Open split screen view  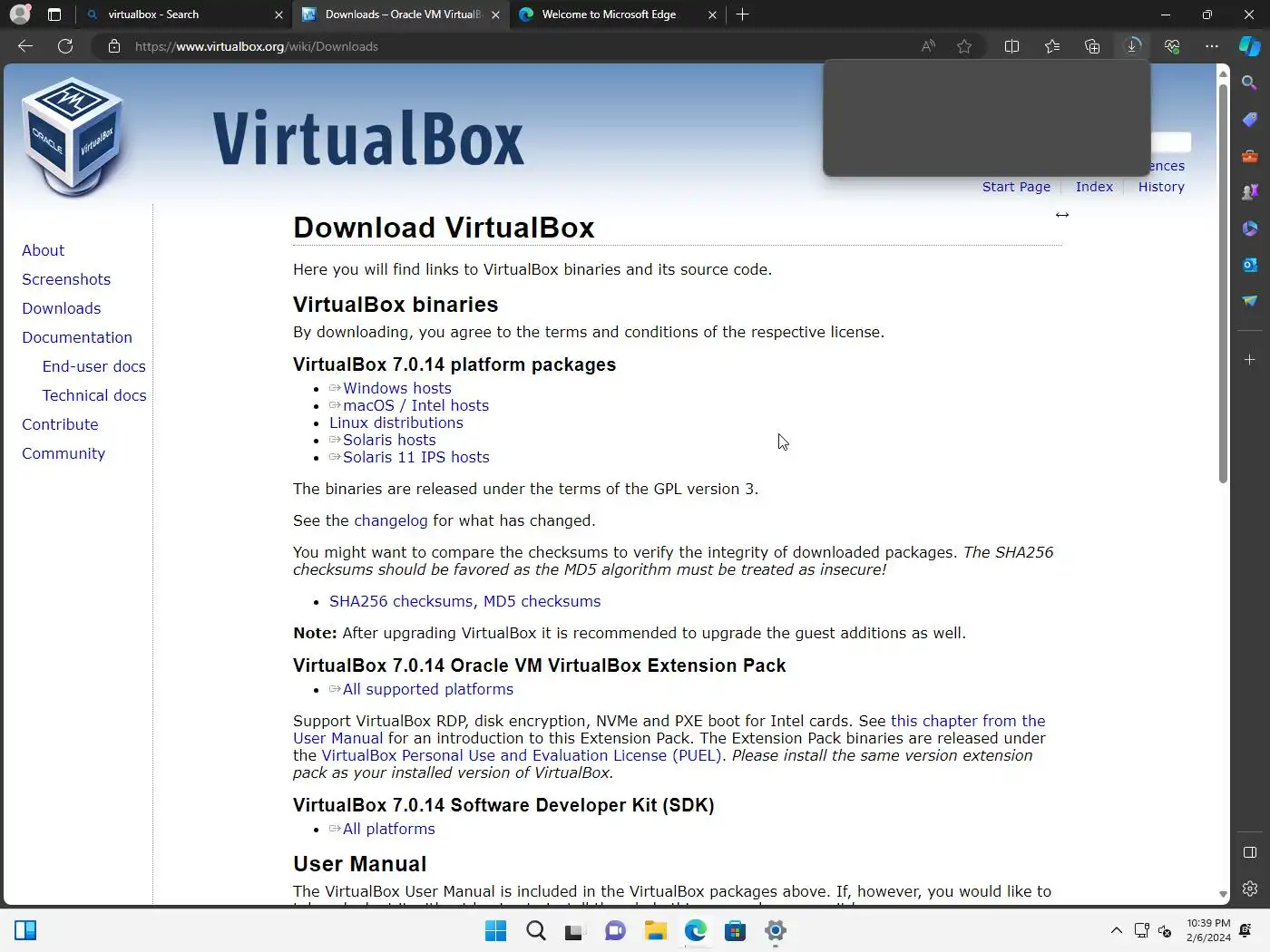coord(1012,46)
